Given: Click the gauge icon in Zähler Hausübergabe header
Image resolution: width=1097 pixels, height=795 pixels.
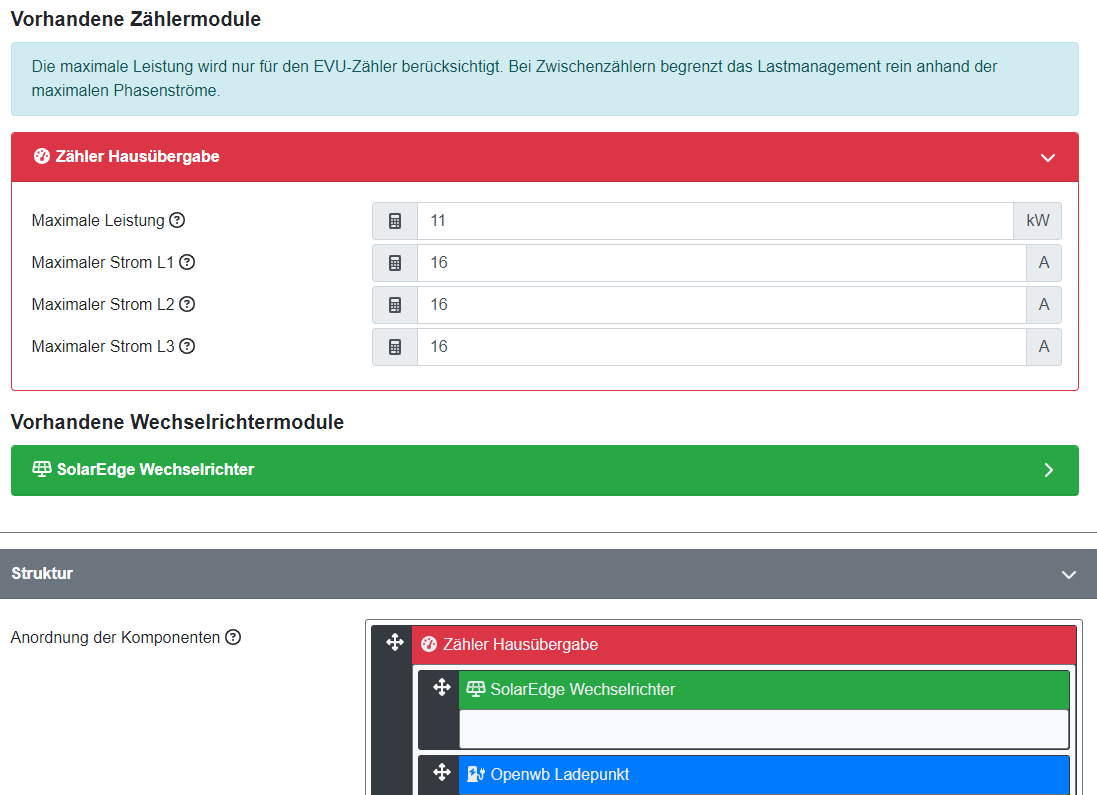Looking at the screenshot, I should [x=42, y=156].
